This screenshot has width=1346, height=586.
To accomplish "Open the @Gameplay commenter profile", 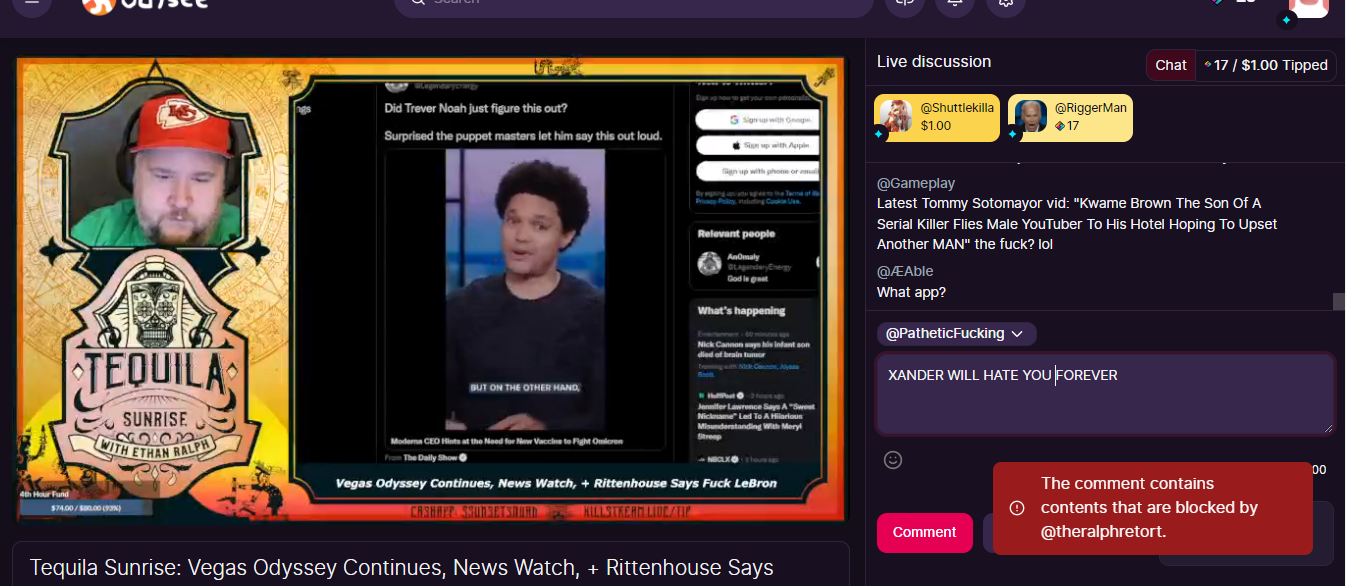I will coord(916,183).
